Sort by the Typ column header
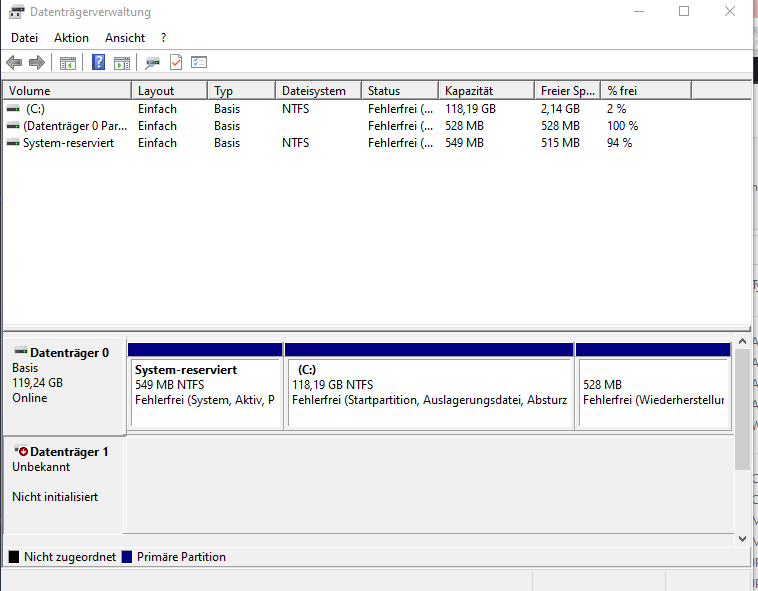The height and width of the screenshot is (591, 758). (242, 91)
